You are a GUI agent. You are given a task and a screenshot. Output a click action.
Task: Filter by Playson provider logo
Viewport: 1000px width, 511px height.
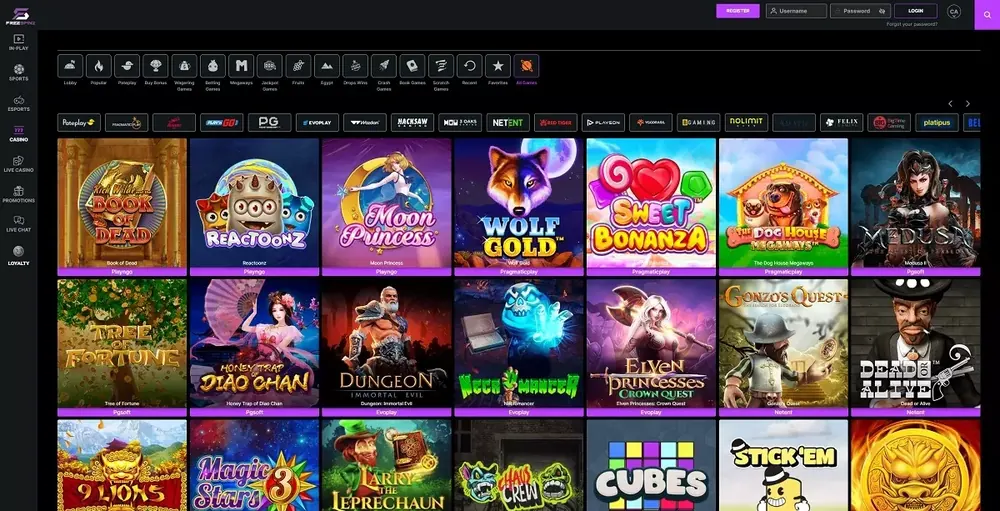click(x=603, y=122)
